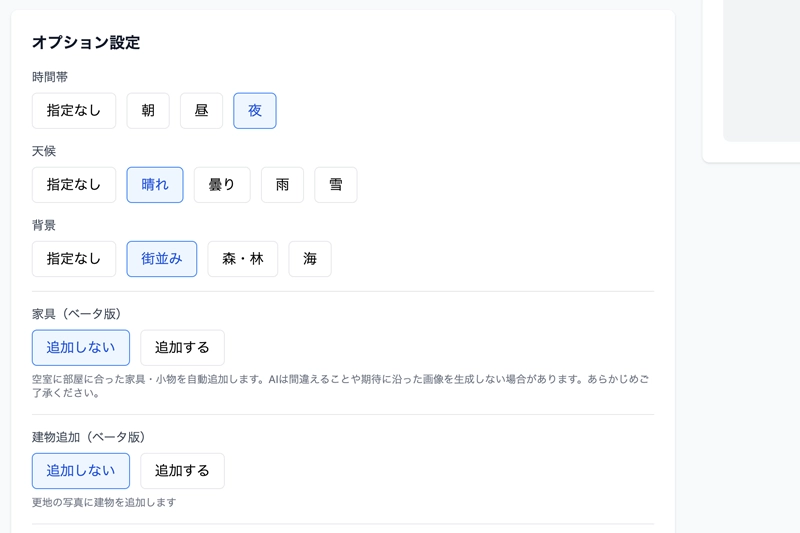This screenshot has width=800, height=533.
Task: Click the 更地の写真に建物を追加します description
Action: click(104, 502)
